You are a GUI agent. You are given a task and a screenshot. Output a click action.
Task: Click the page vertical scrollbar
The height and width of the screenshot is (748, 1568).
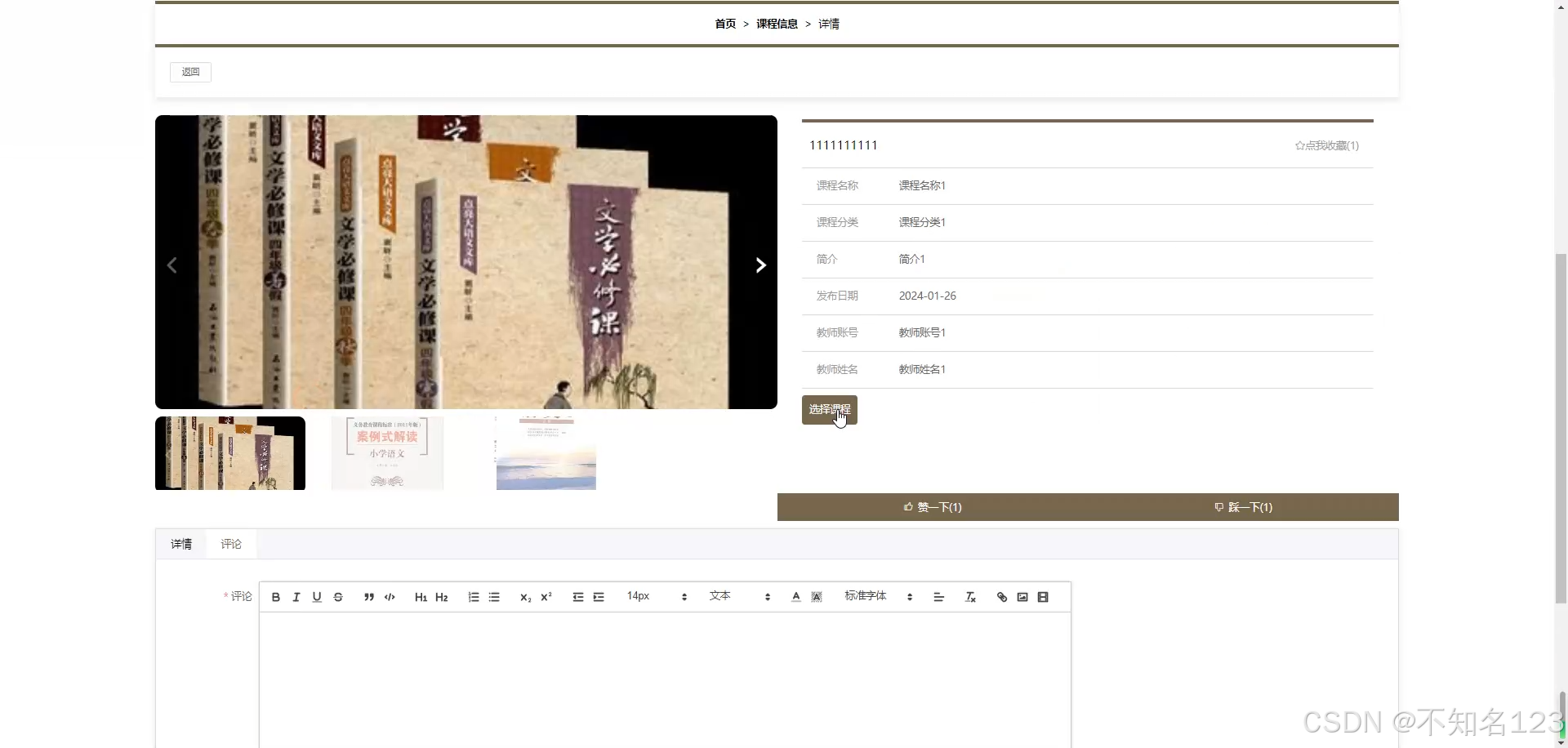pyautogui.click(x=1561, y=429)
